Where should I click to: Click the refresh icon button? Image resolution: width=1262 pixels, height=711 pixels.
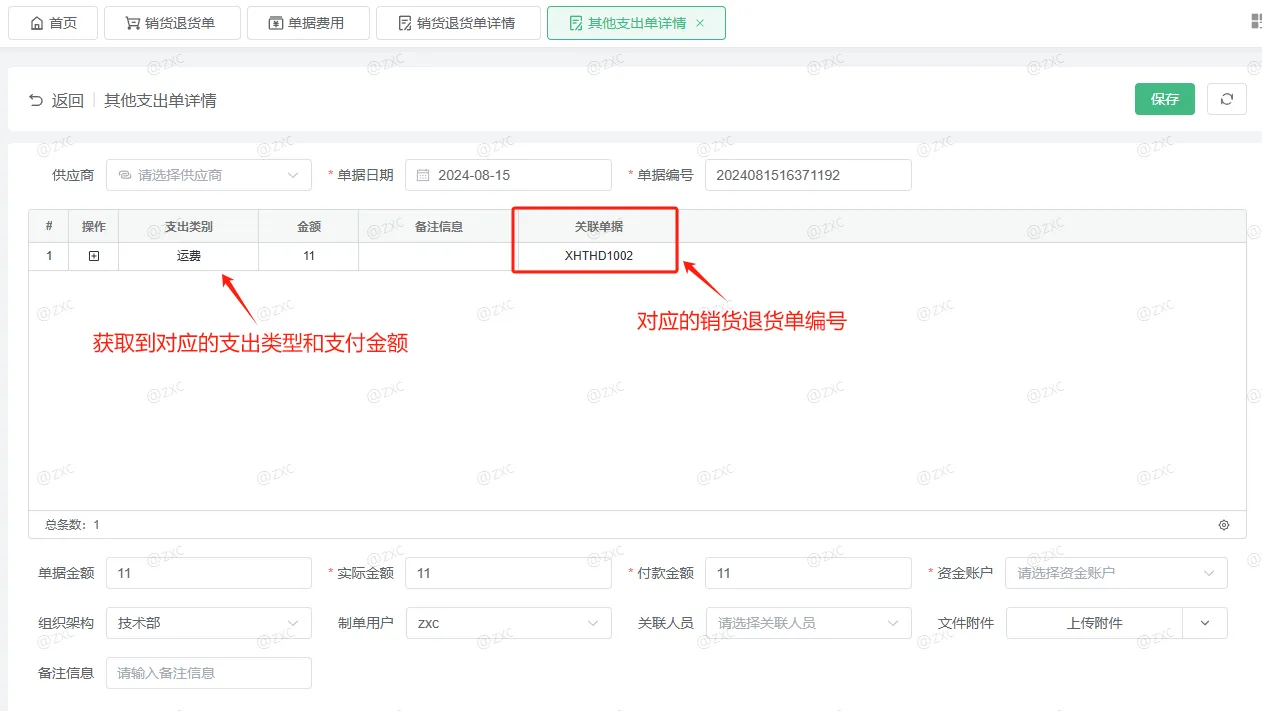(x=1227, y=99)
